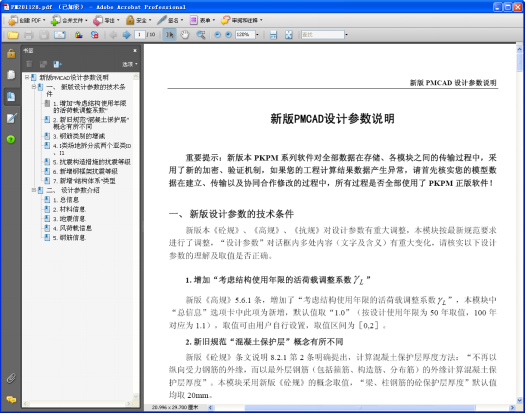This screenshot has width=526, height=414.
Task: Go to previous page arrow
Action: click(113, 35)
